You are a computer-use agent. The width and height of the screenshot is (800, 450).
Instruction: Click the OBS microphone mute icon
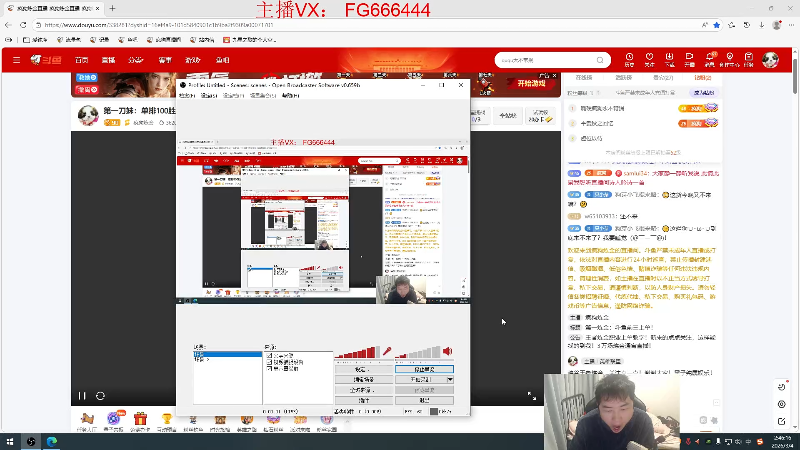tap(387, 351)
